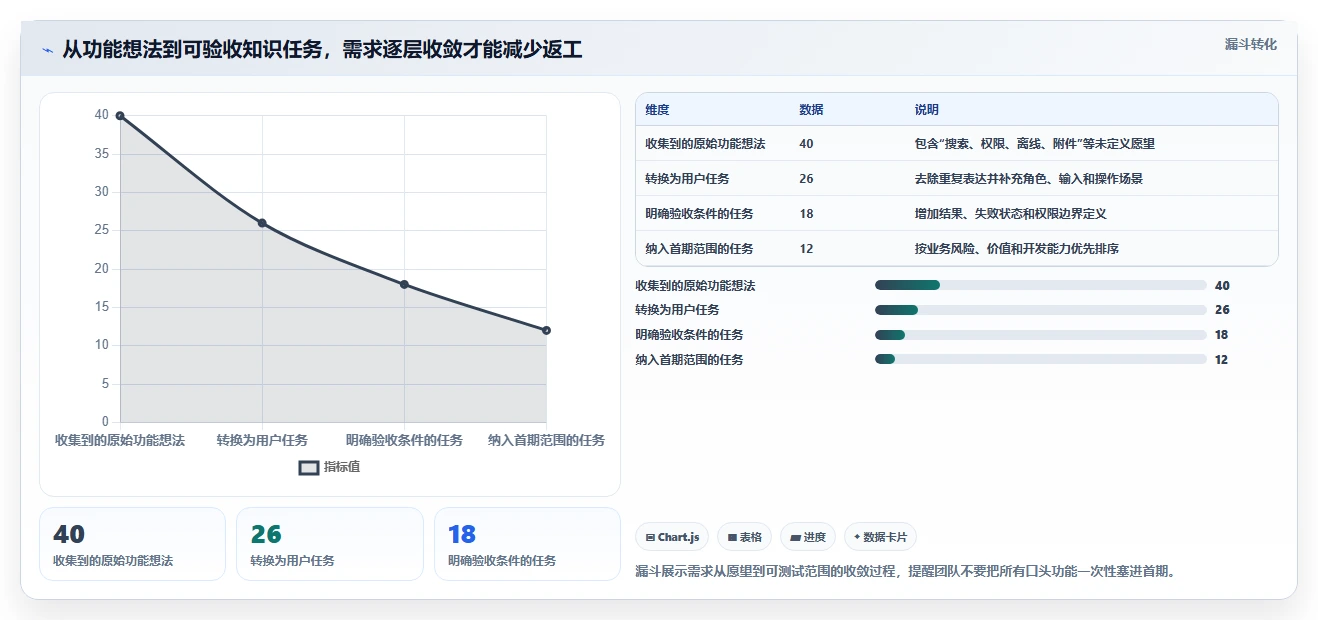Viewport: 1318px width, 620px height.
Task: Click x-axis label 收集到的原始功能想法
Action: coord(120,440)
